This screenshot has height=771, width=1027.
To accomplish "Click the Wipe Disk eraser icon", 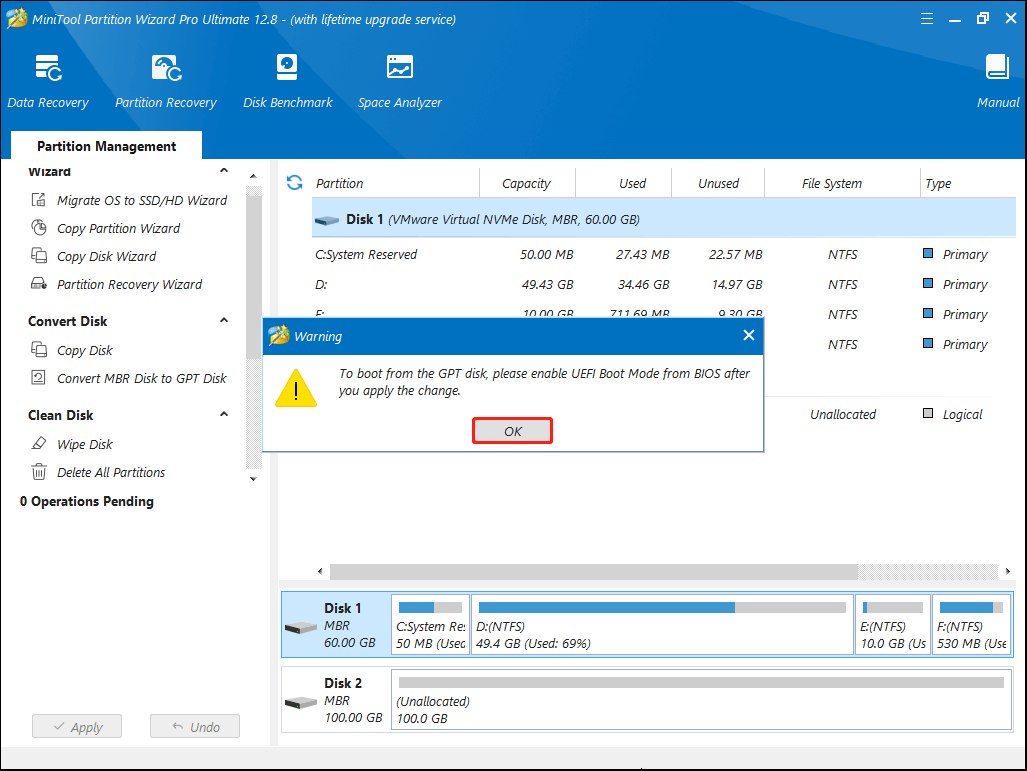I will pos(39,443).
